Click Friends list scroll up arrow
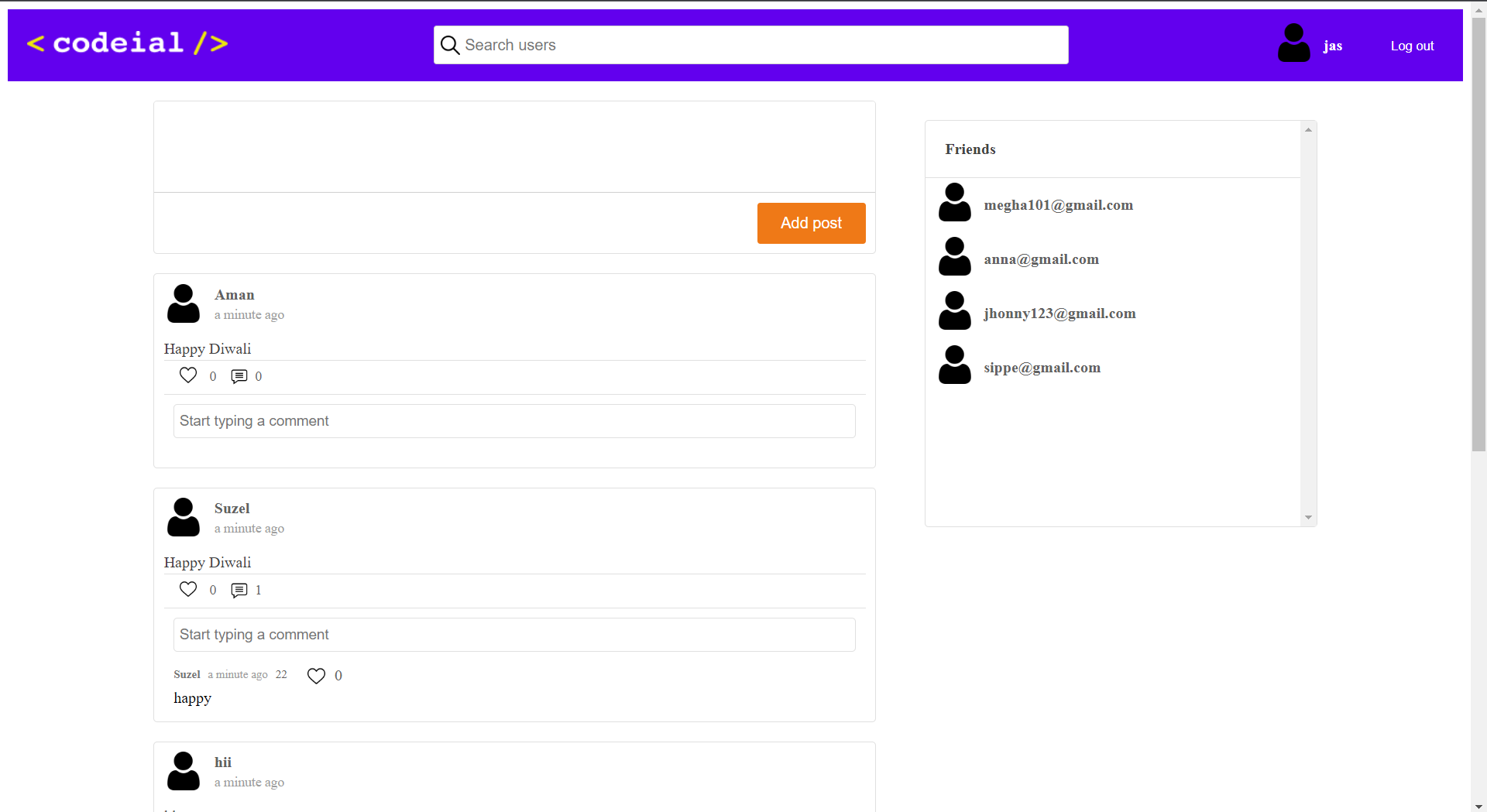 click(x=1308, y=129)
